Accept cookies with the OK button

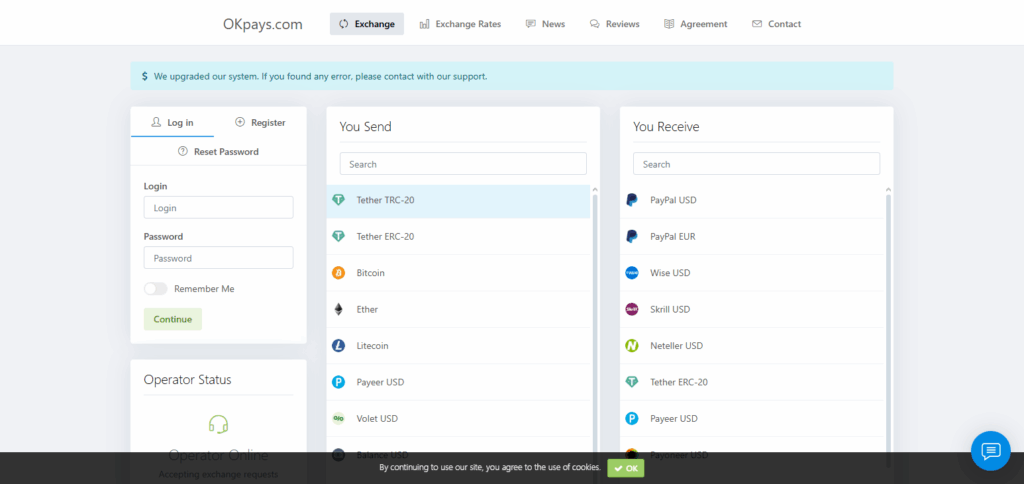(x=626, y=468)
